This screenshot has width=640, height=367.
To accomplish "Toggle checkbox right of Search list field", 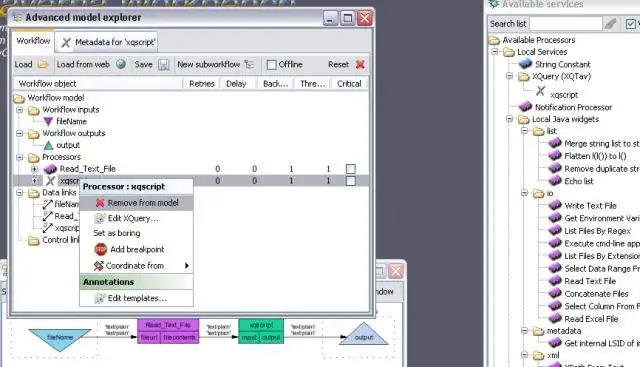I will point(631,24).
